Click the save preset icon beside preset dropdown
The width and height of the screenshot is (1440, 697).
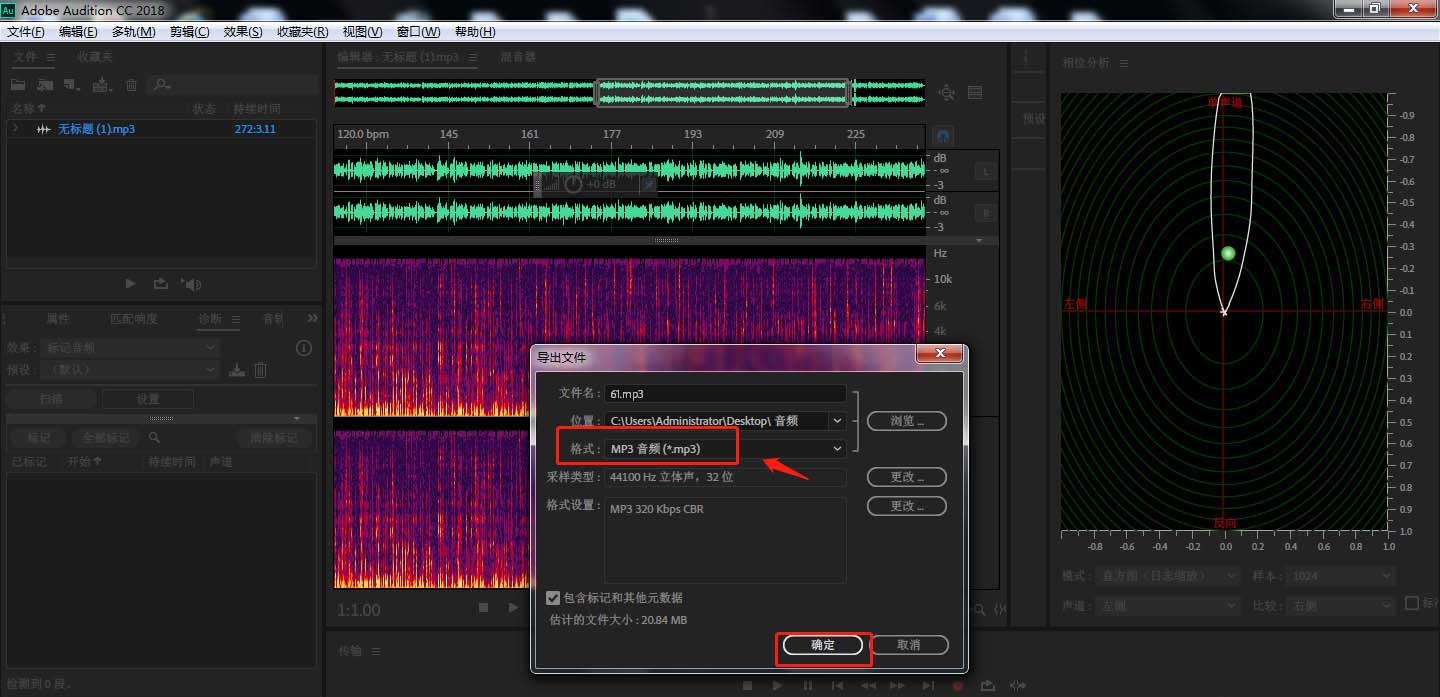click(237, 371)
